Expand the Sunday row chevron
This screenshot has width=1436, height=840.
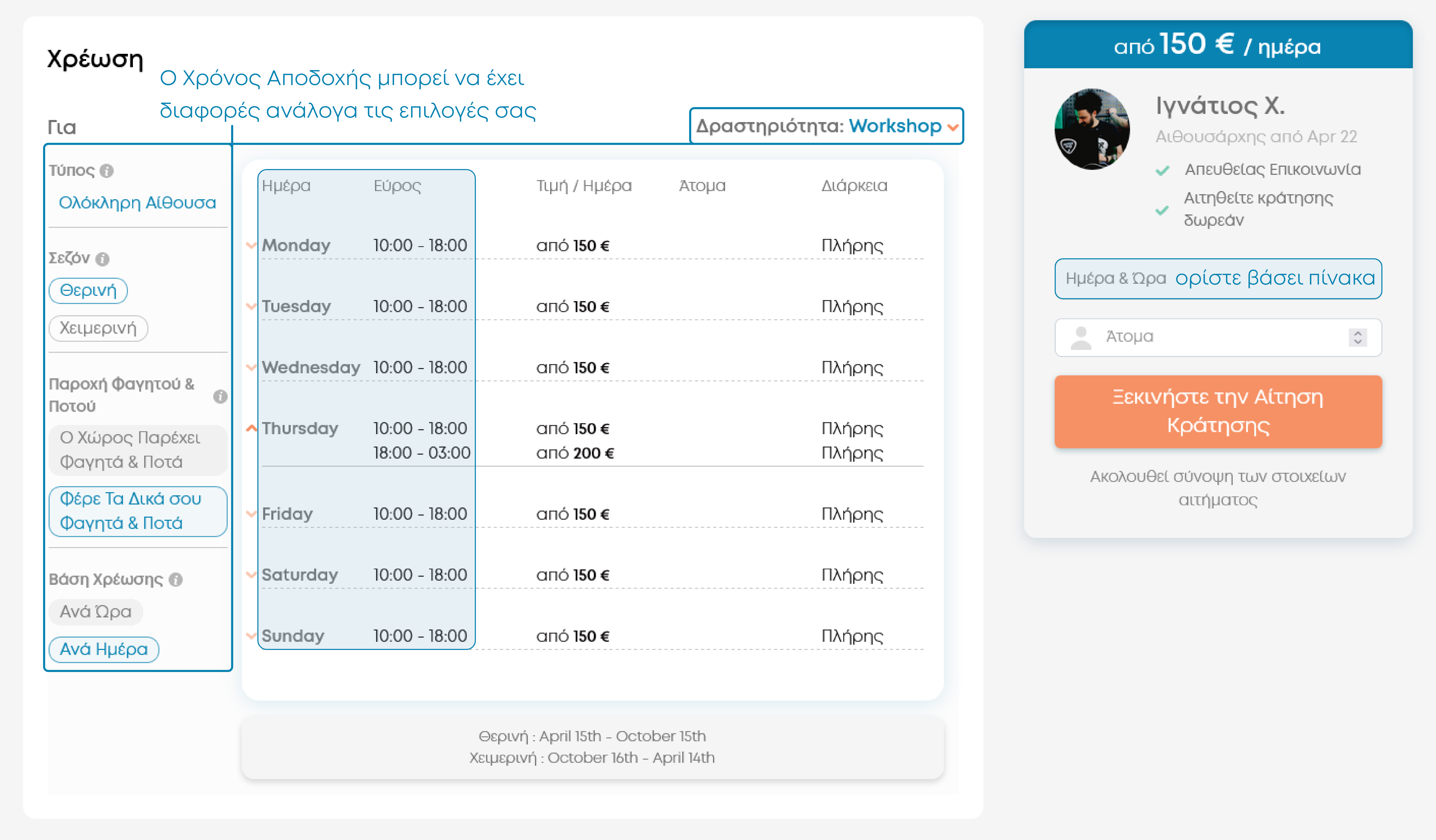251,636
